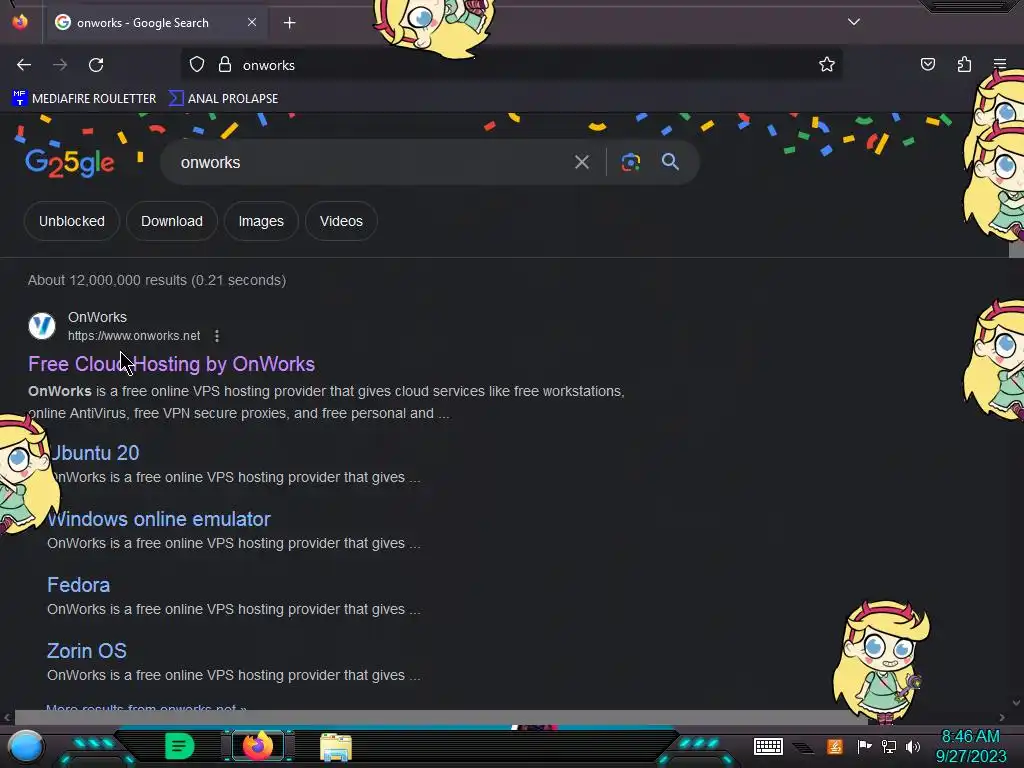
Task: Switch to Firefox in the taskbar
Action: pyautogui.click(x=258, y=746)
